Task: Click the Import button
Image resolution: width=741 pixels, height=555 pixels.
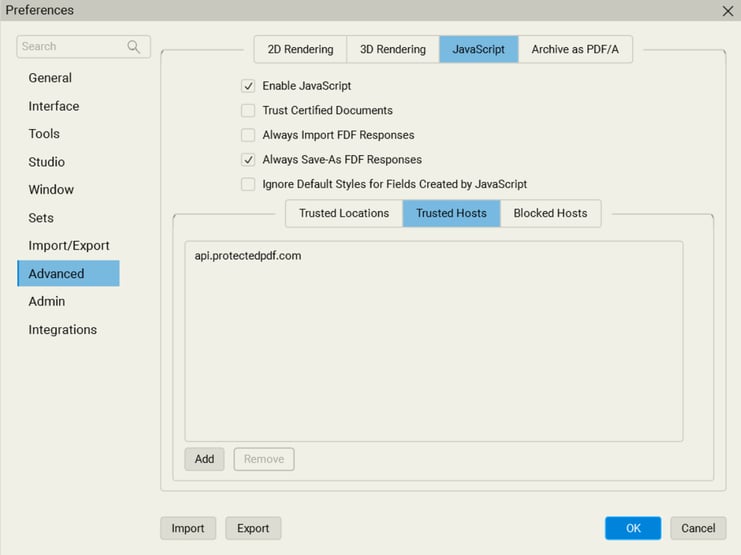Action: tap(188, 528)
